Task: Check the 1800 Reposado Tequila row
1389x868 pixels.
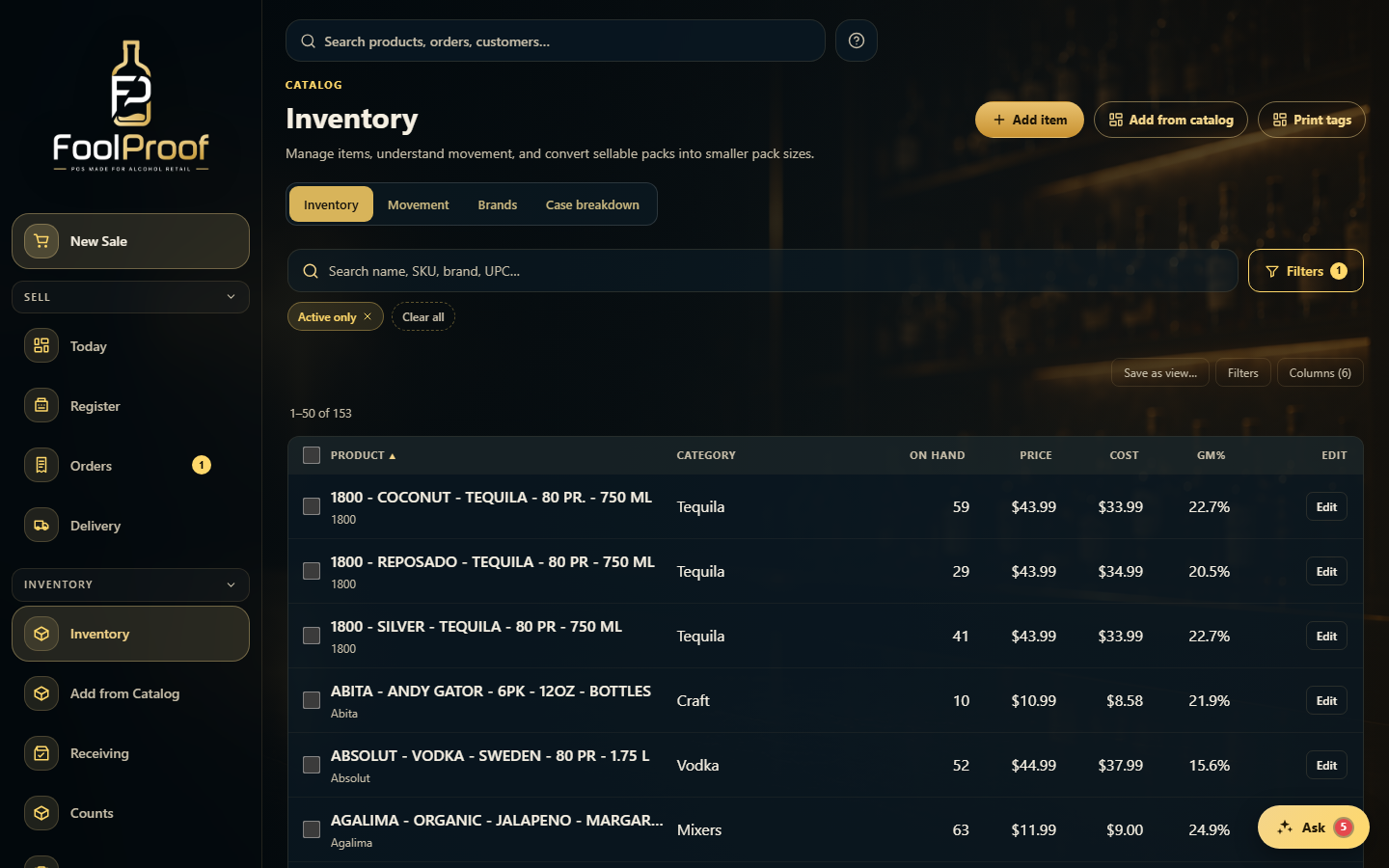Action: pyautogui.click(x=312, y=571)
